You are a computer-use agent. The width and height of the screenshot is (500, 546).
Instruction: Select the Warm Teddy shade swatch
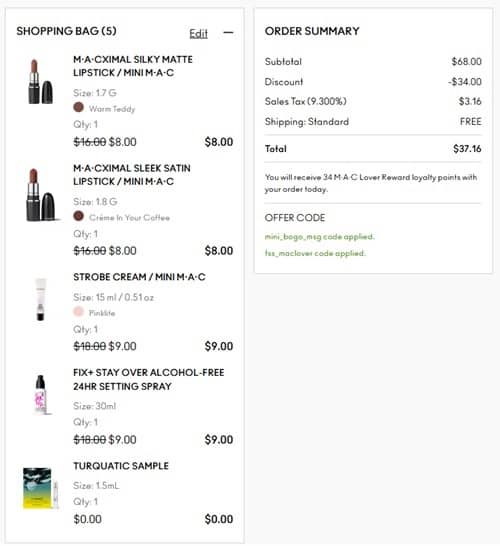point(78,107)
